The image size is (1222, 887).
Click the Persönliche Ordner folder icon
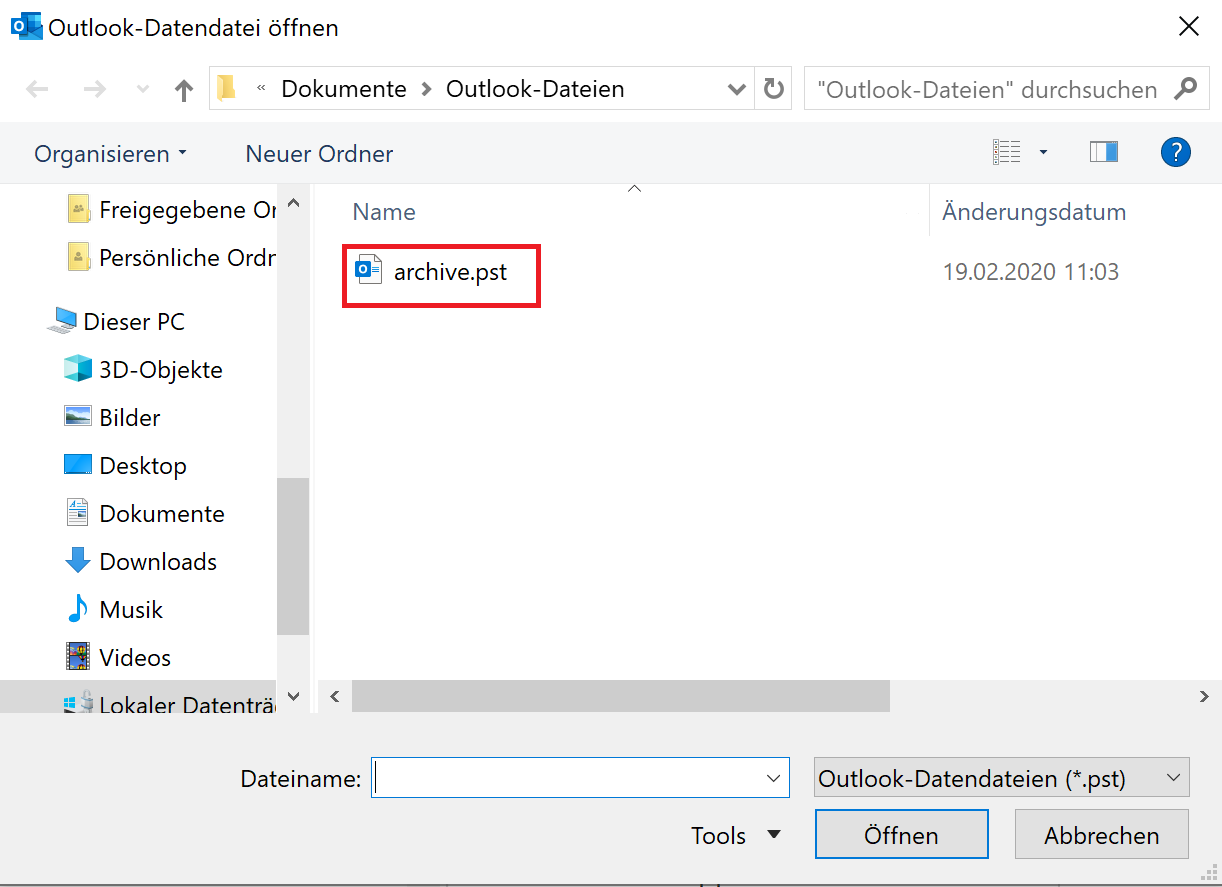[x=79, y=257]
